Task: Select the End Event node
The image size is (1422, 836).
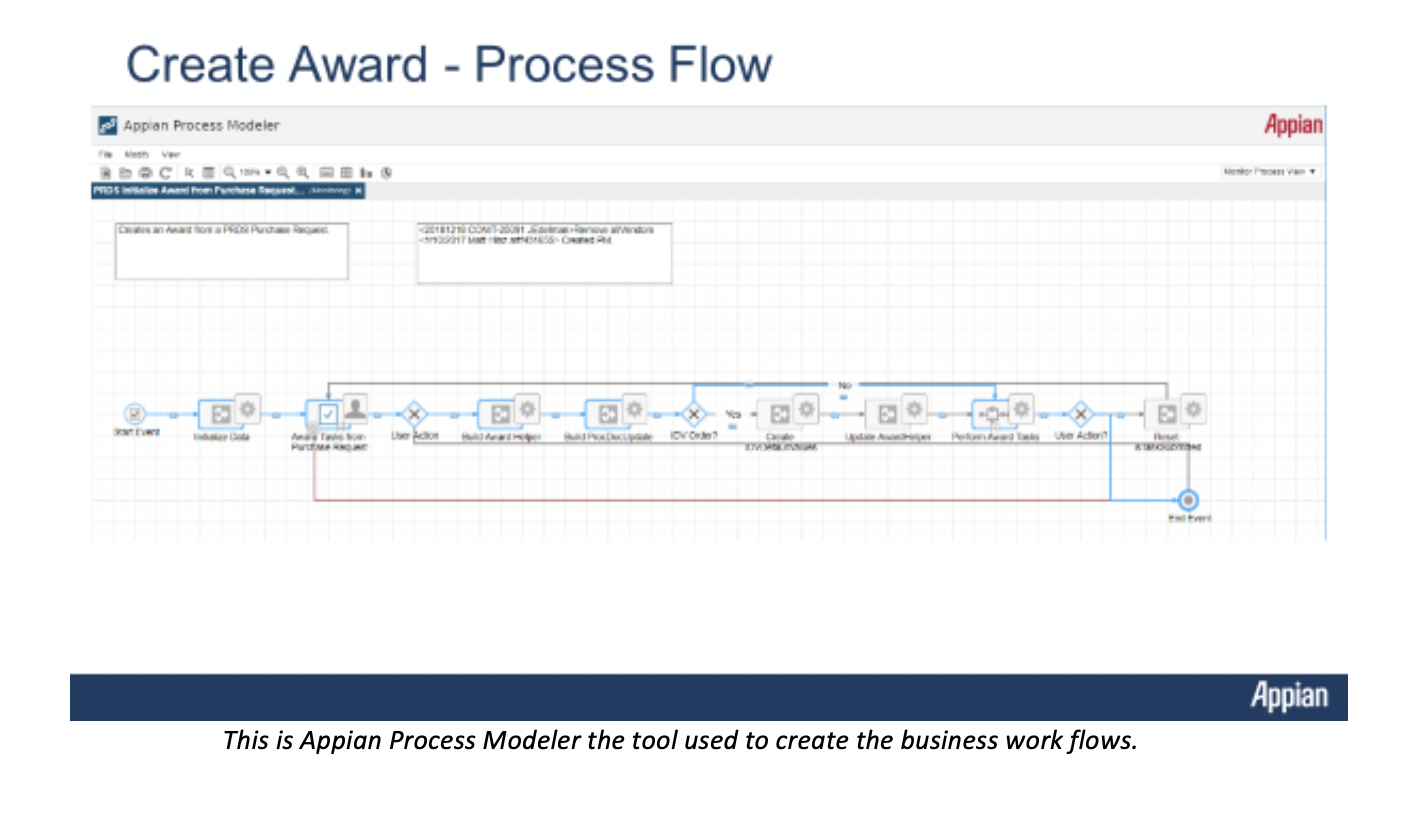Action: pyautogui.click(x=1188, y=500)
